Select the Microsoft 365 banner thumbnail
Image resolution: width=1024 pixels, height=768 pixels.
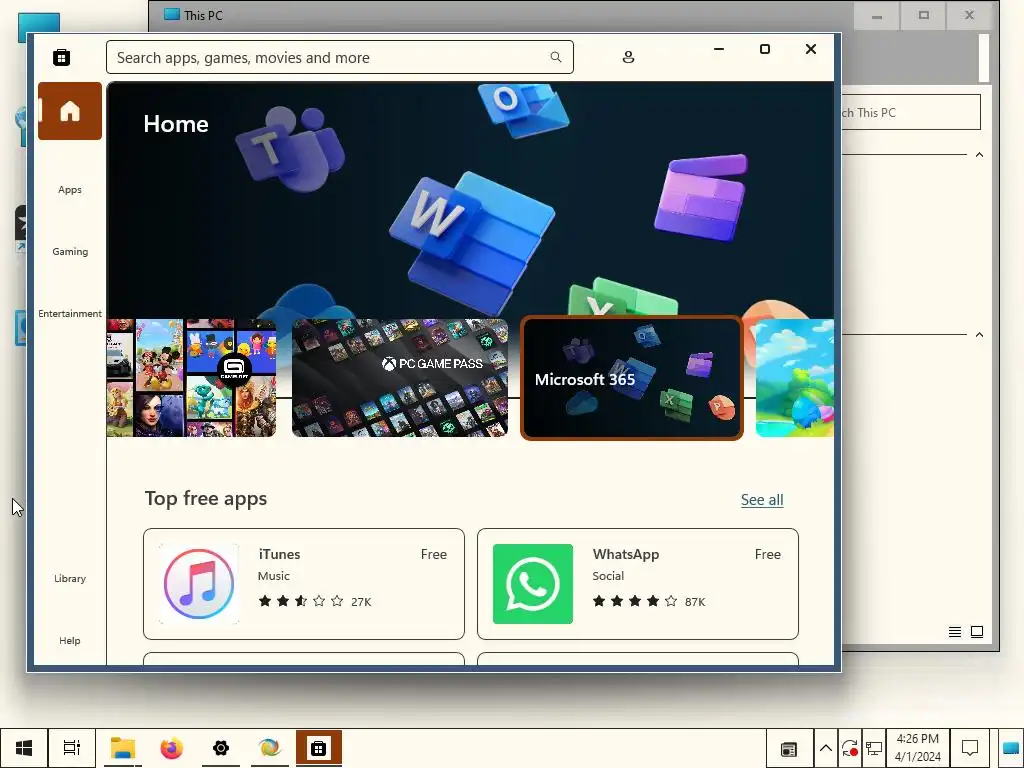click(x=632, y=378)
